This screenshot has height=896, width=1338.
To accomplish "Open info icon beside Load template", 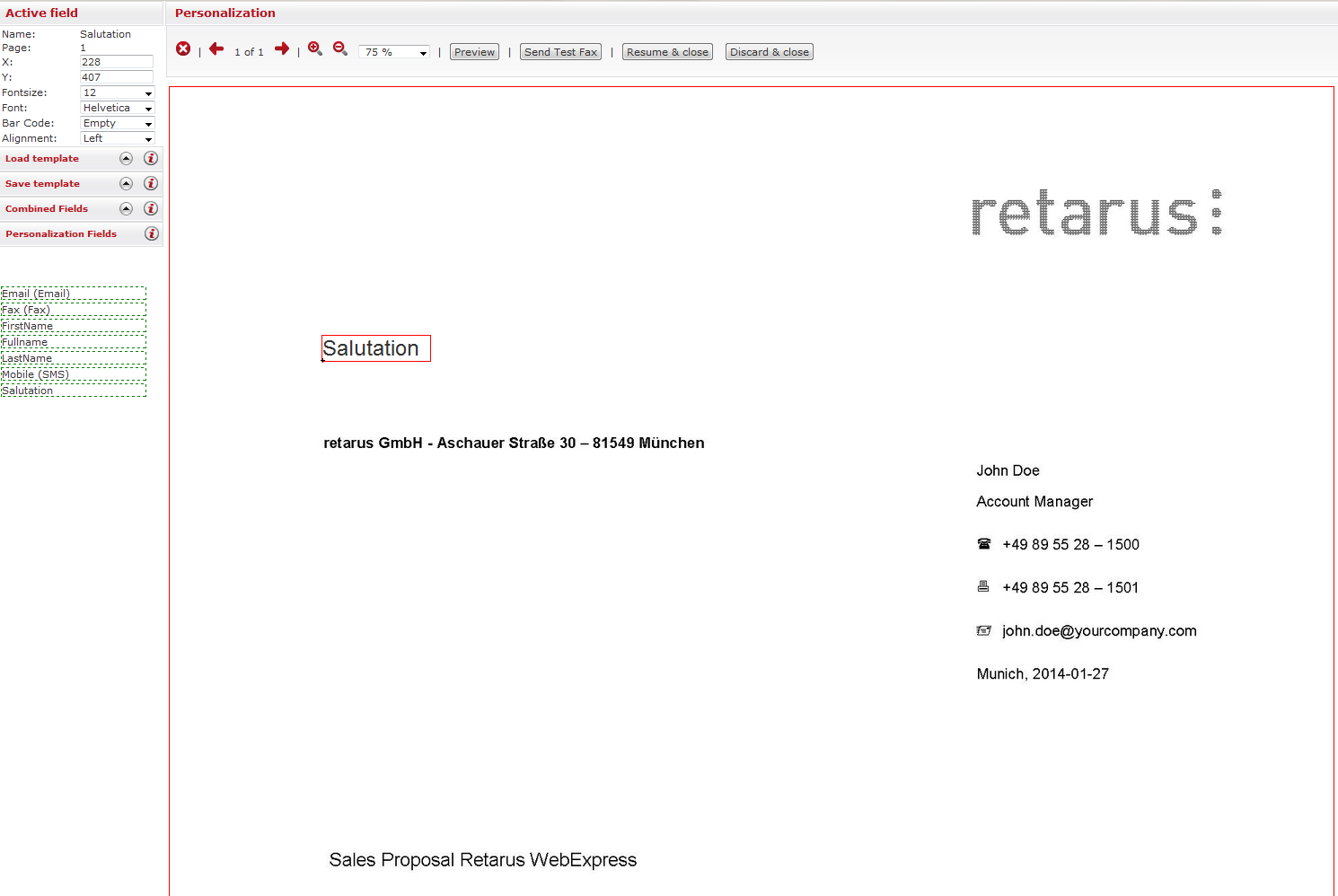I will [151, 159].
